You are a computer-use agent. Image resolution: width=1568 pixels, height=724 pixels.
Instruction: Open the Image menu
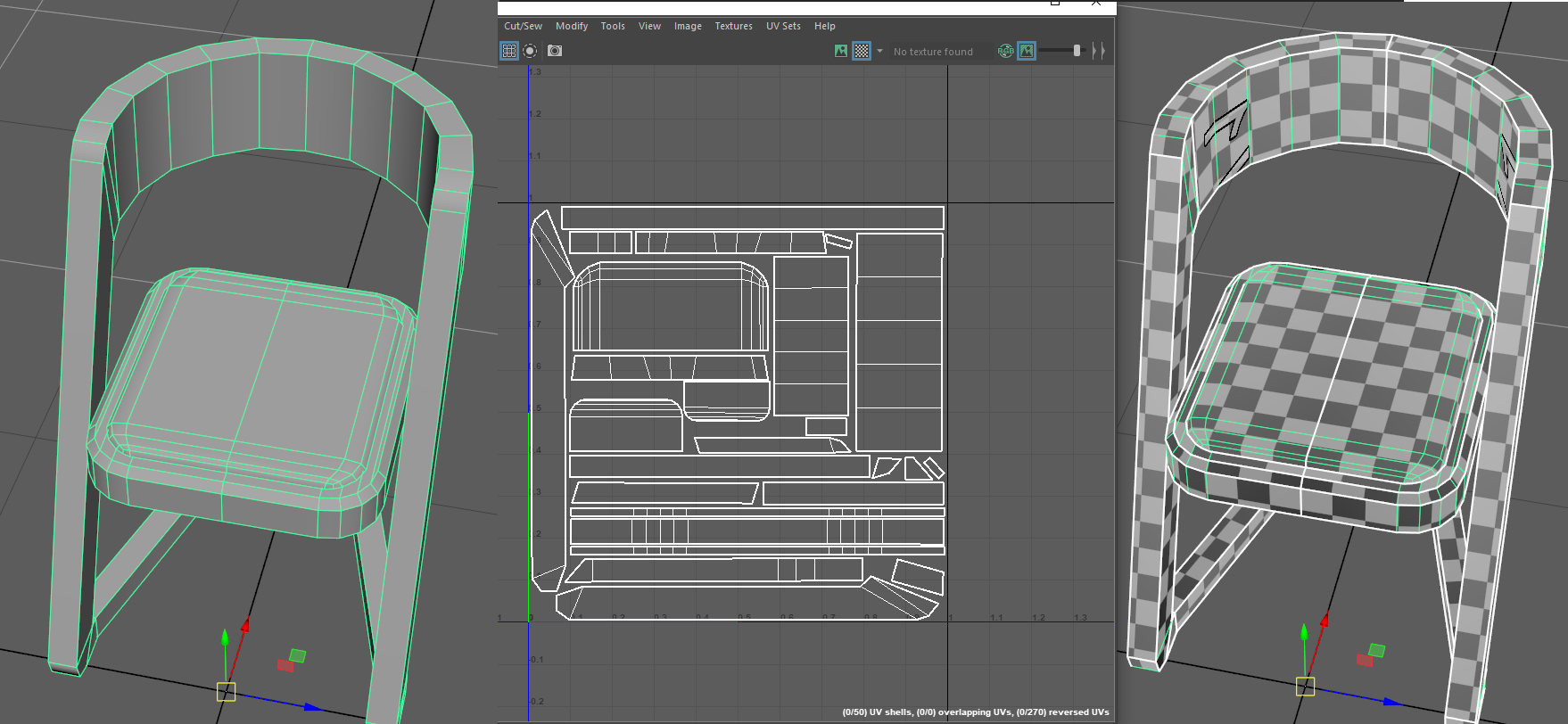pos(688,26)
